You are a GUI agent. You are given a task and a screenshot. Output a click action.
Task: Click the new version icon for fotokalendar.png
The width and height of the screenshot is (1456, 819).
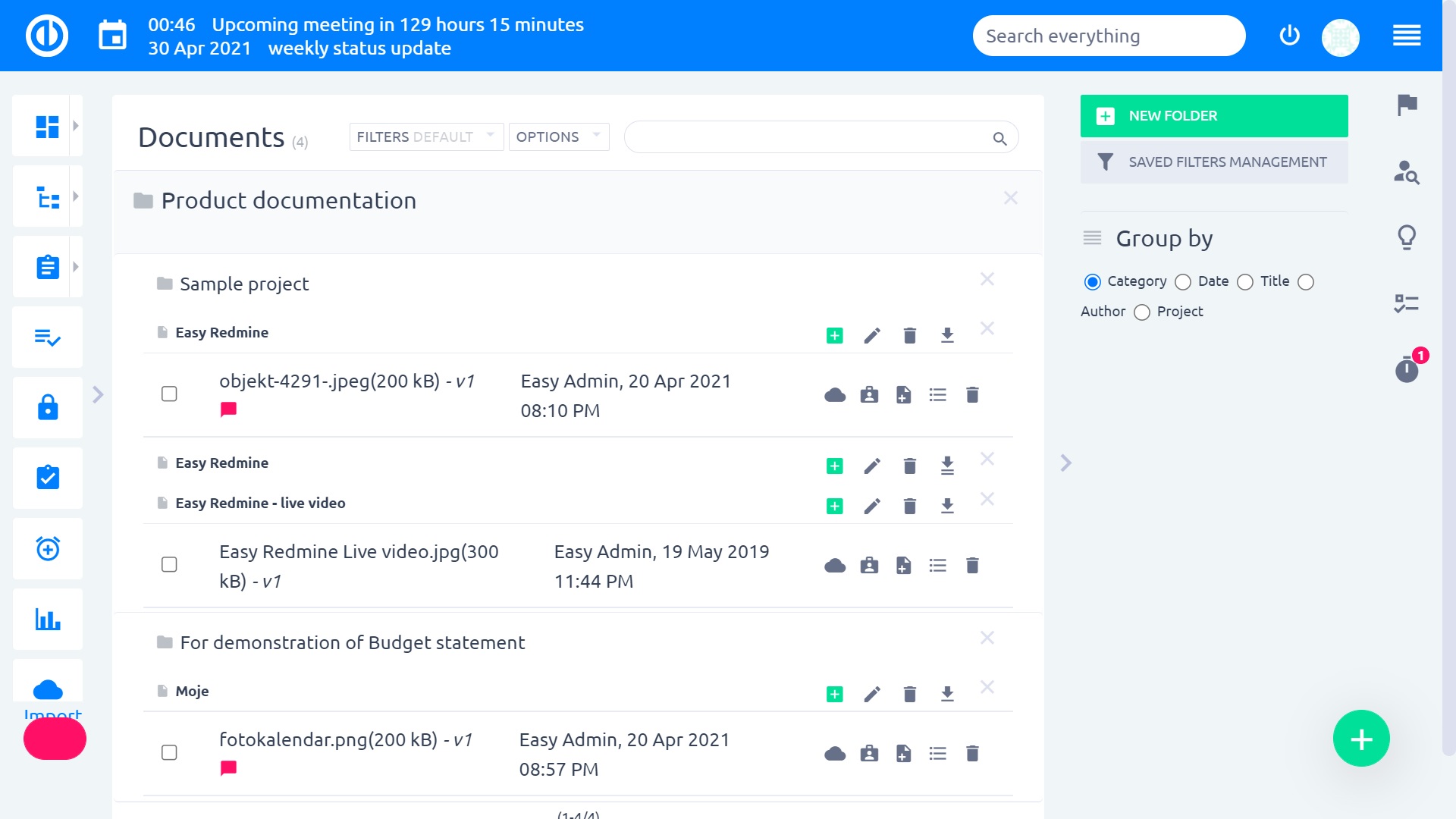point(903,753)
